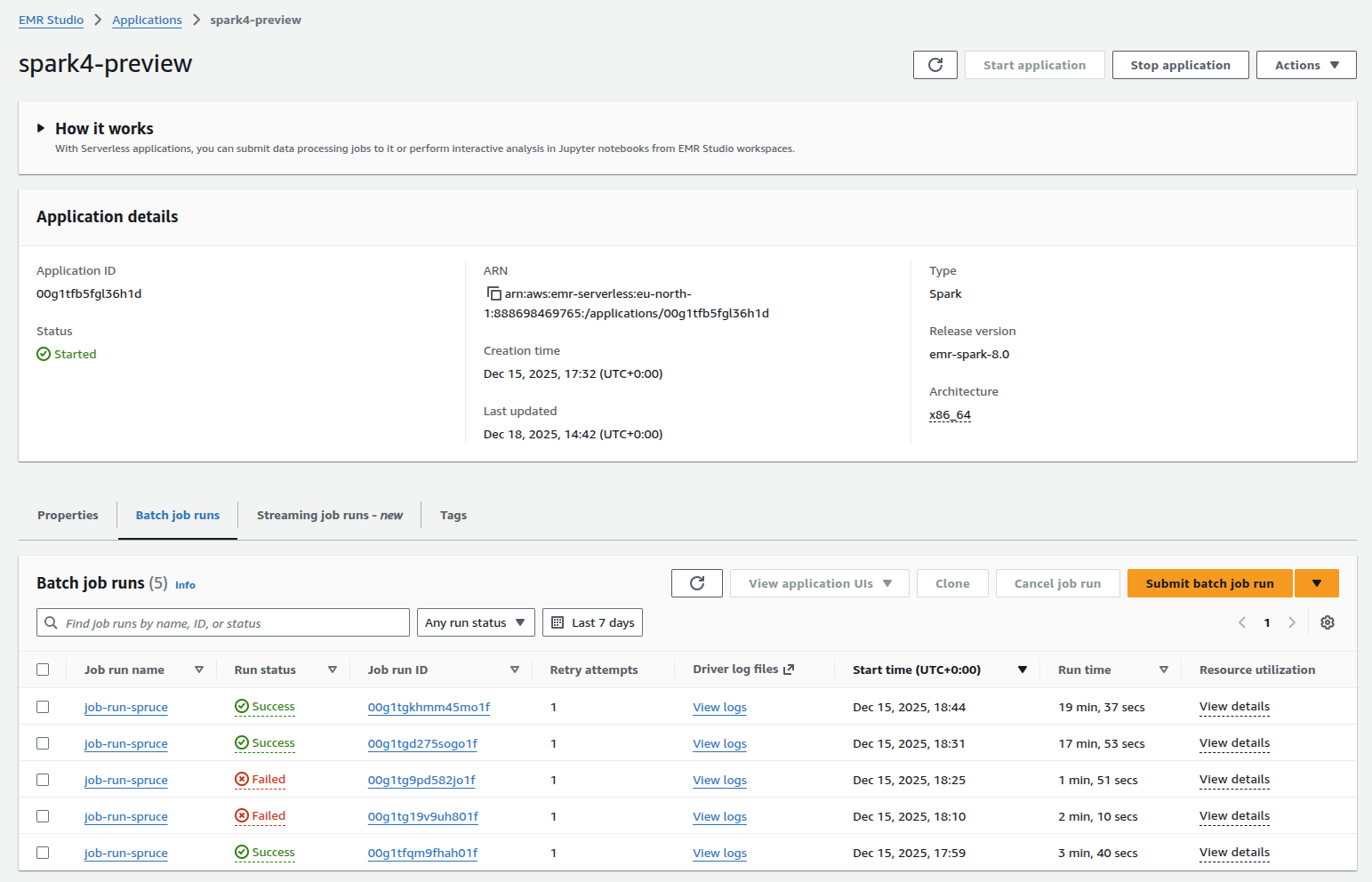This screenshot has height=882, width=1372.
Task: Stop the spark4-preview application
Action: [1180, 64]
